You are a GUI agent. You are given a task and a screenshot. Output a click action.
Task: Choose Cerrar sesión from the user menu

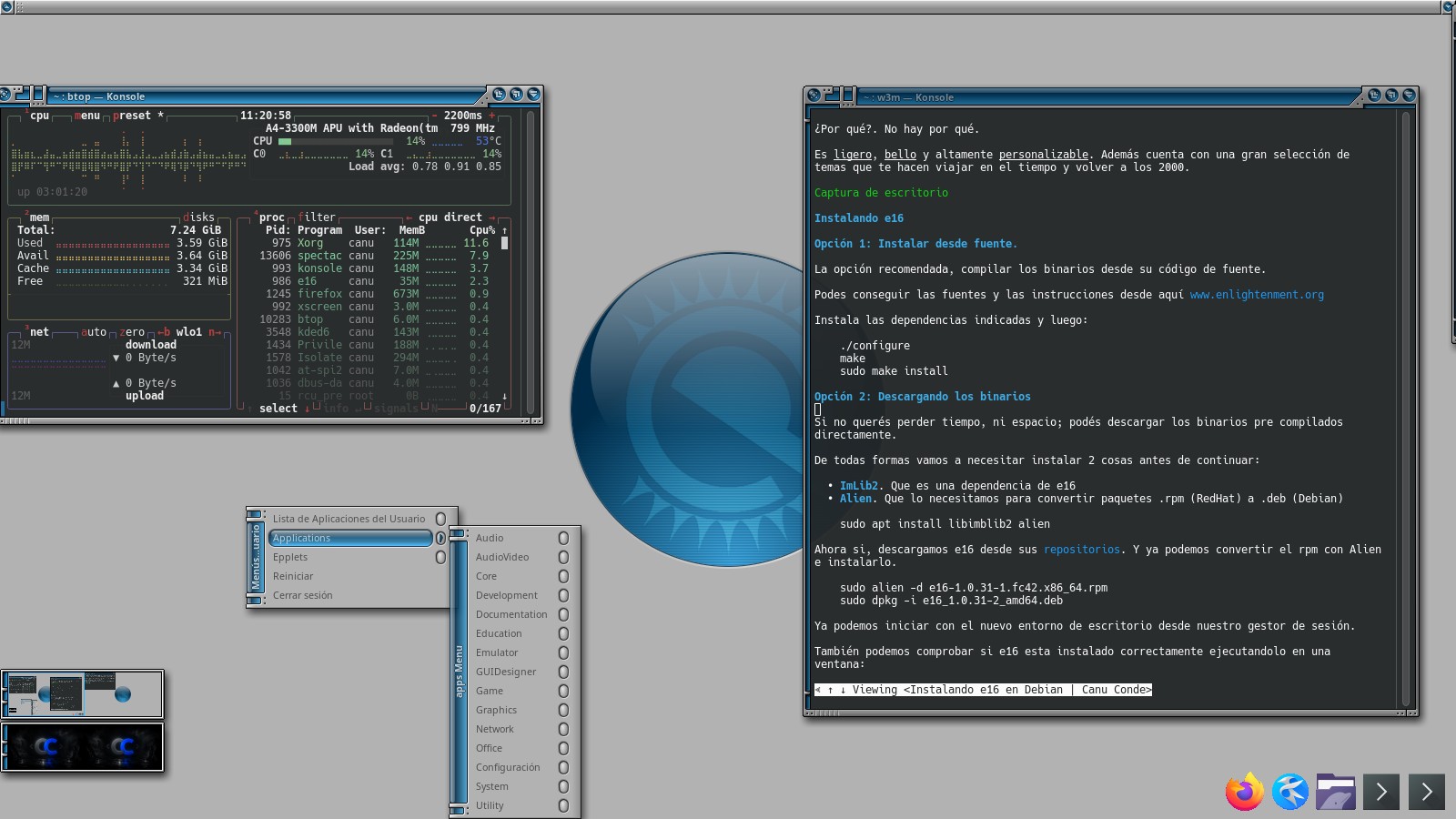(350, 595)
